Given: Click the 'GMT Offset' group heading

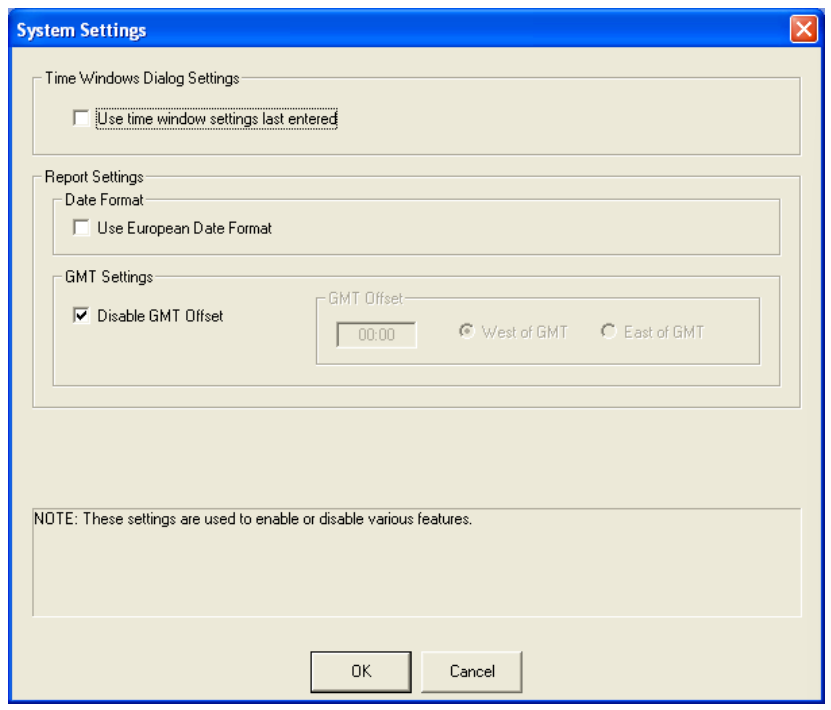Looking at the screenshot, I should point(366,297).
